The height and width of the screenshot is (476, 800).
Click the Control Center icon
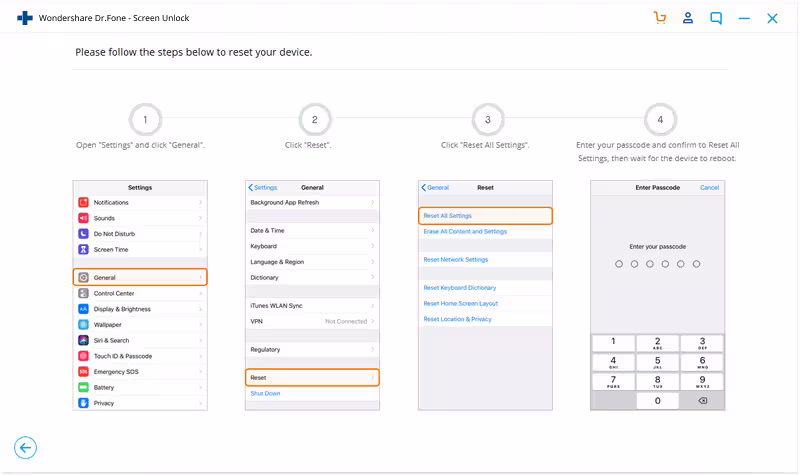[83, 293]
